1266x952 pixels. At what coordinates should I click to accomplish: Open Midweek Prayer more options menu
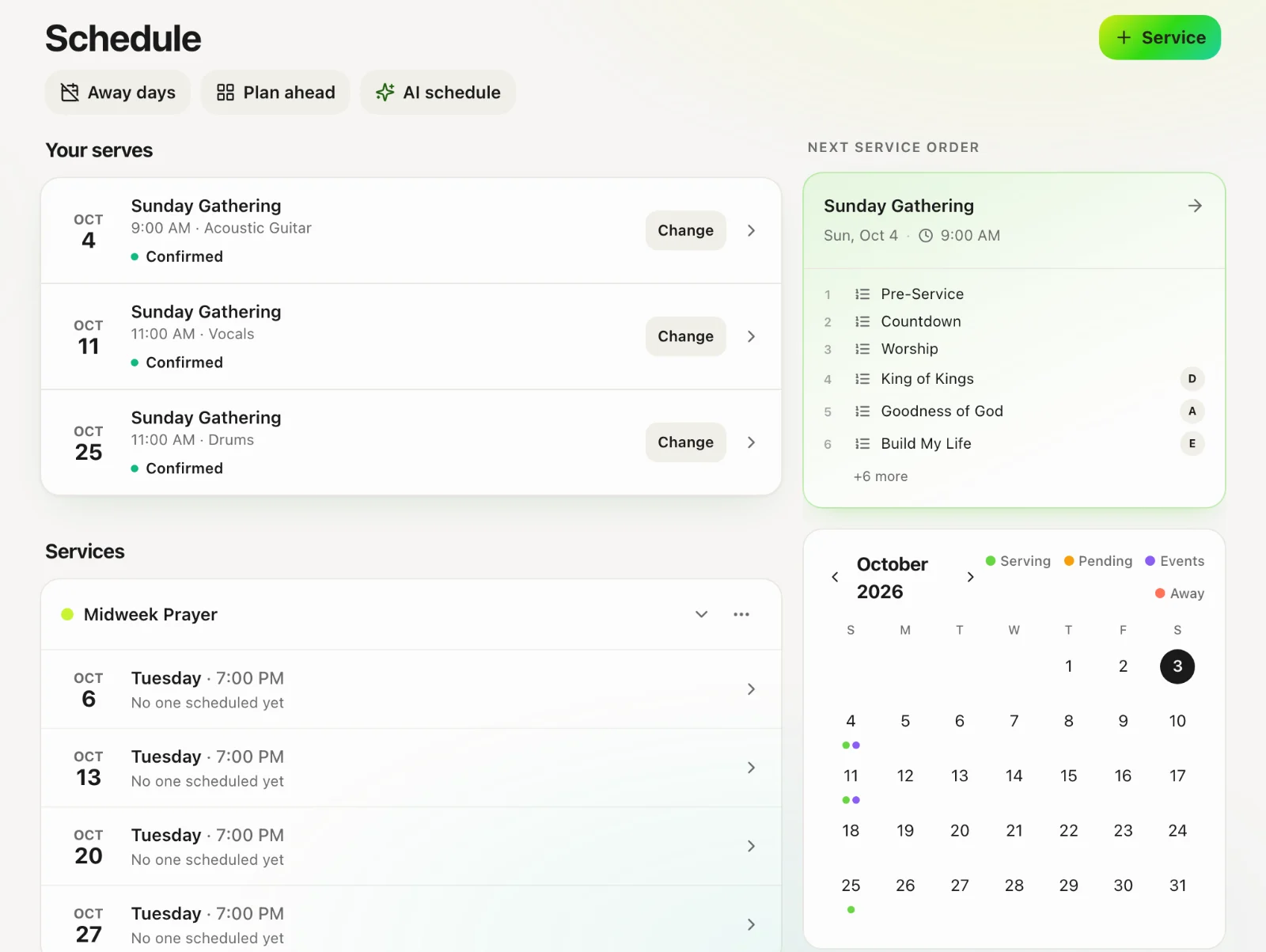(741, 614)
